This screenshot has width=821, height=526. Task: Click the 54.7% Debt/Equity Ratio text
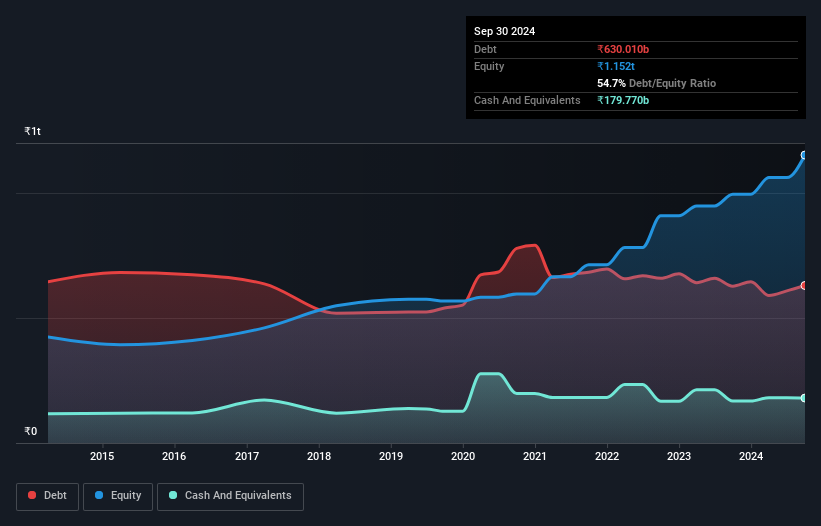[x=657, y=83]
